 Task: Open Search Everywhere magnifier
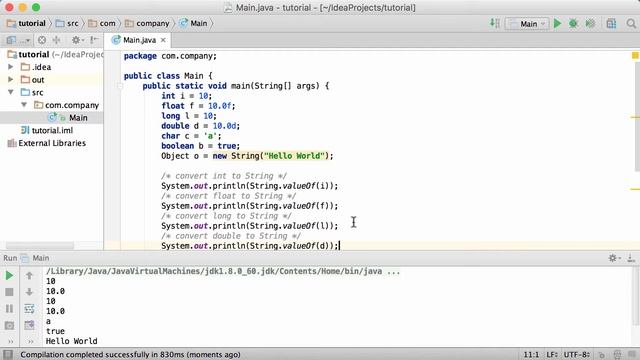coord(631,24)
